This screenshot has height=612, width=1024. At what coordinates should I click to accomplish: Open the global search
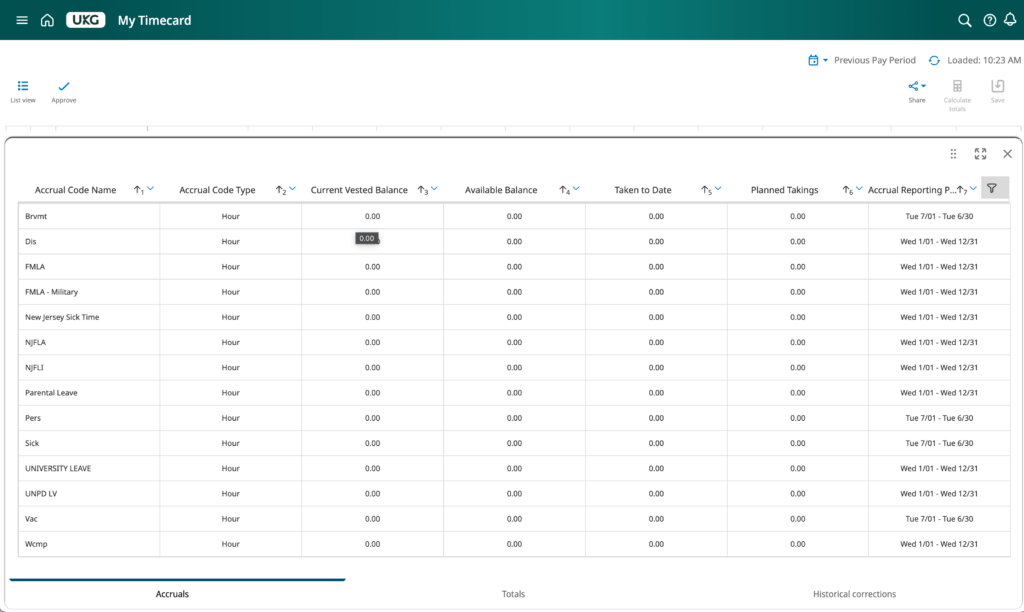(x=963, y=20)
